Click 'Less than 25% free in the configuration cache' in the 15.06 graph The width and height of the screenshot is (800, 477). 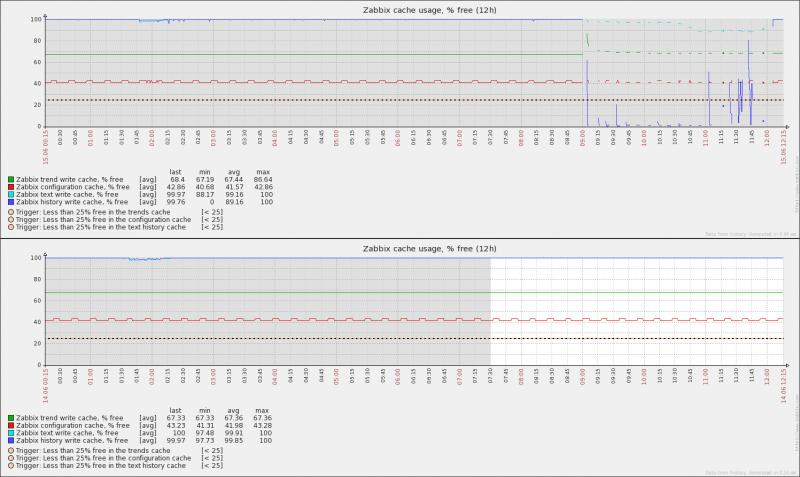(x=117, y=220)
